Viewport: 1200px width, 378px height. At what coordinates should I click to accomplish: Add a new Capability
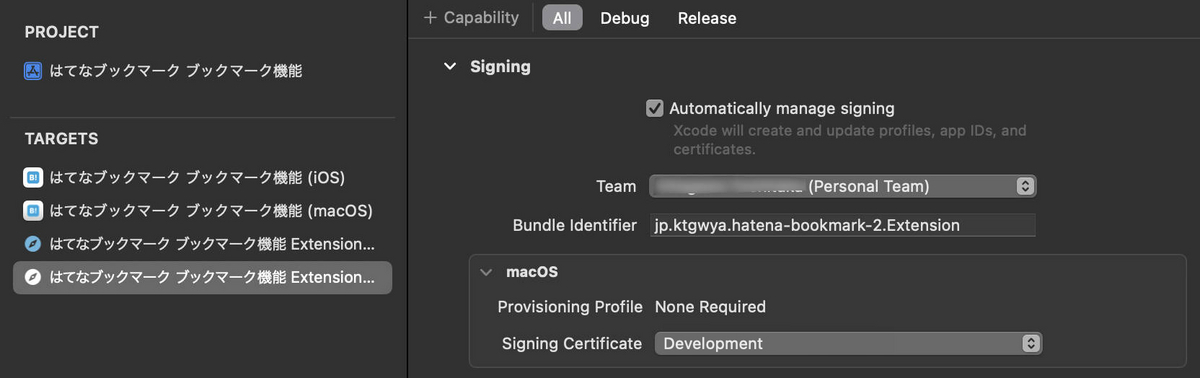pyautogui.click(x=471, y=18)
